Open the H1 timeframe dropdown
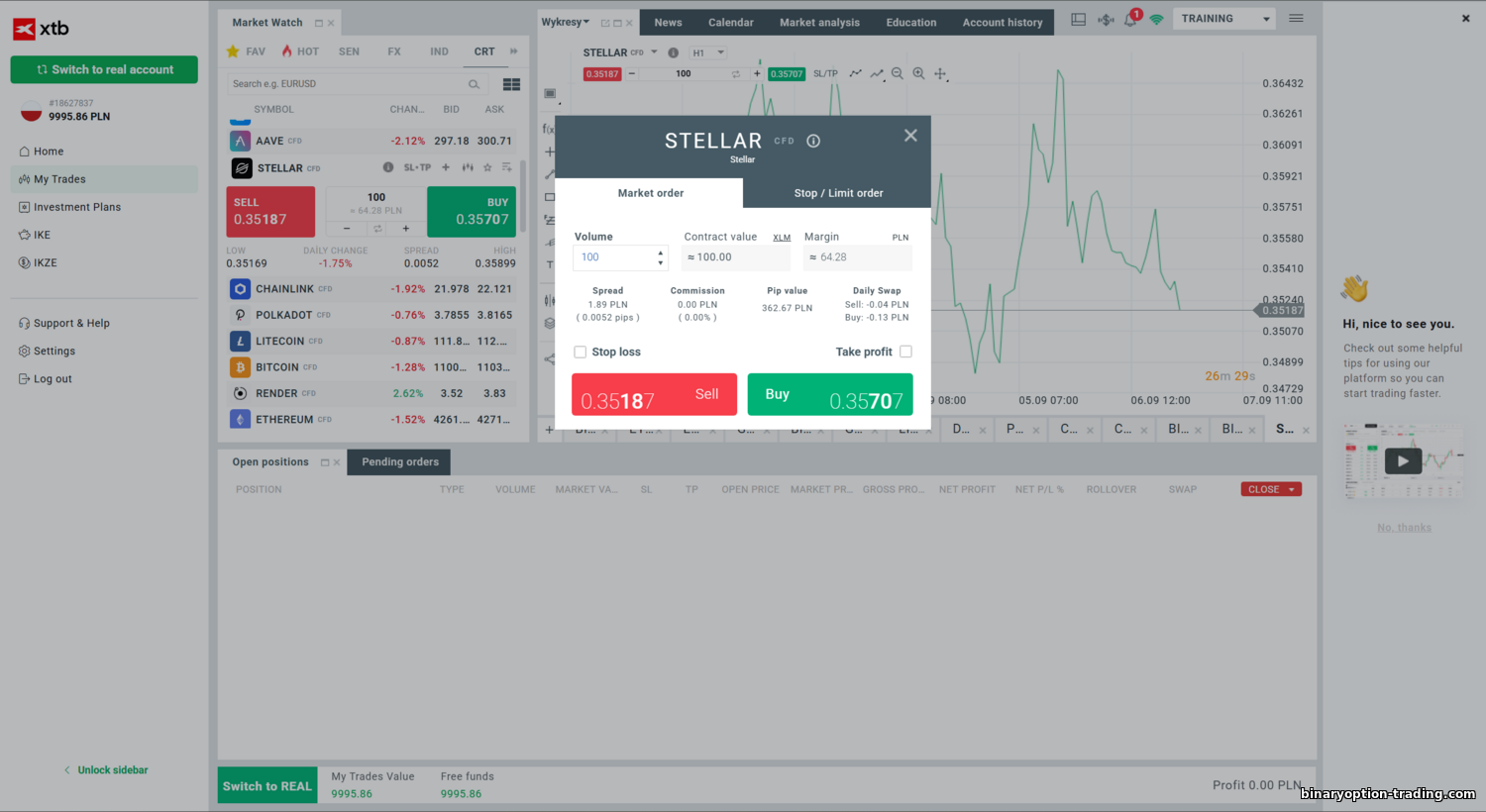The image size is (1486, 812). (x=708, y=52)
